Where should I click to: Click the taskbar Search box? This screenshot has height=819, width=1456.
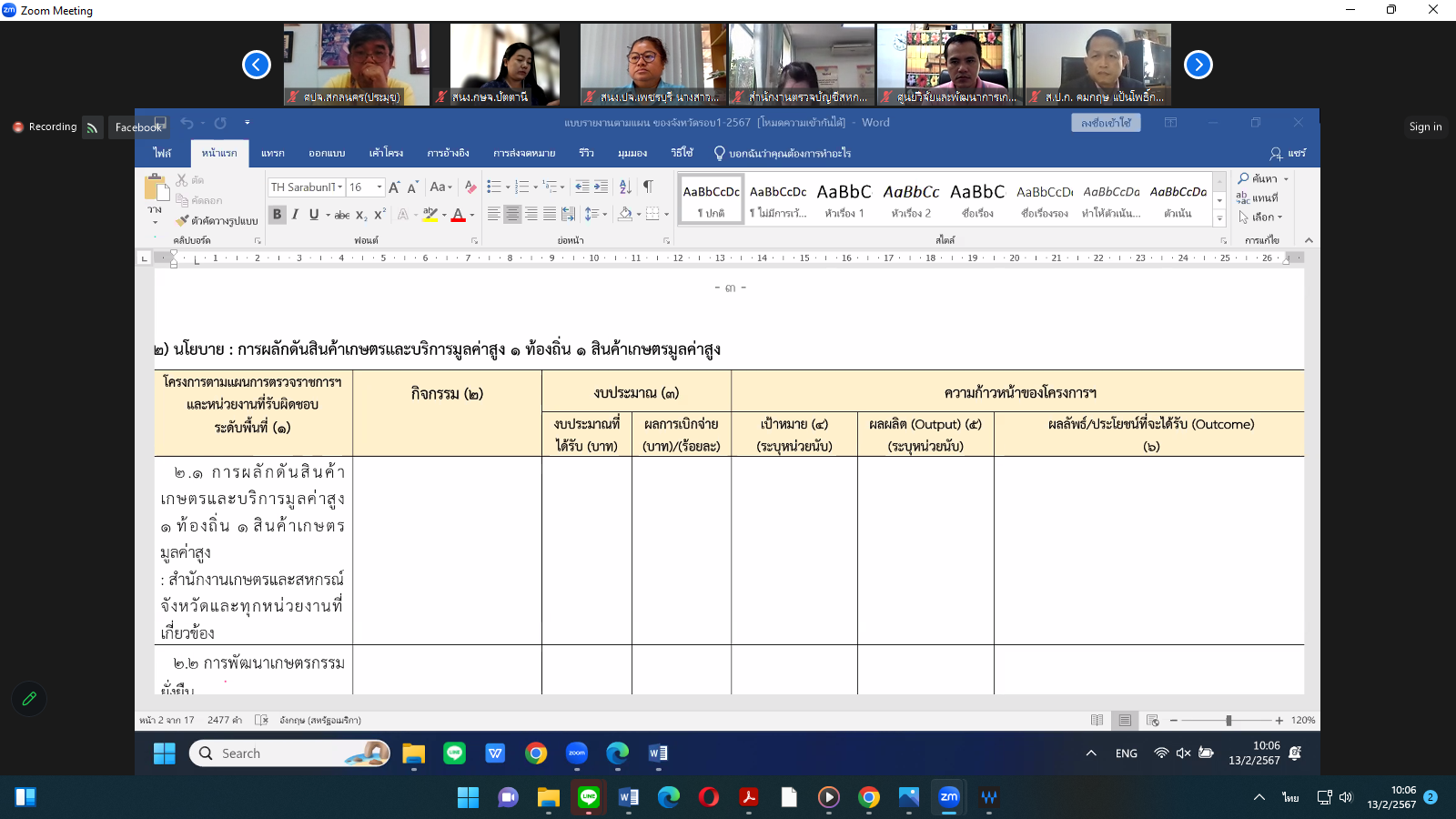(x=289, y=753)
